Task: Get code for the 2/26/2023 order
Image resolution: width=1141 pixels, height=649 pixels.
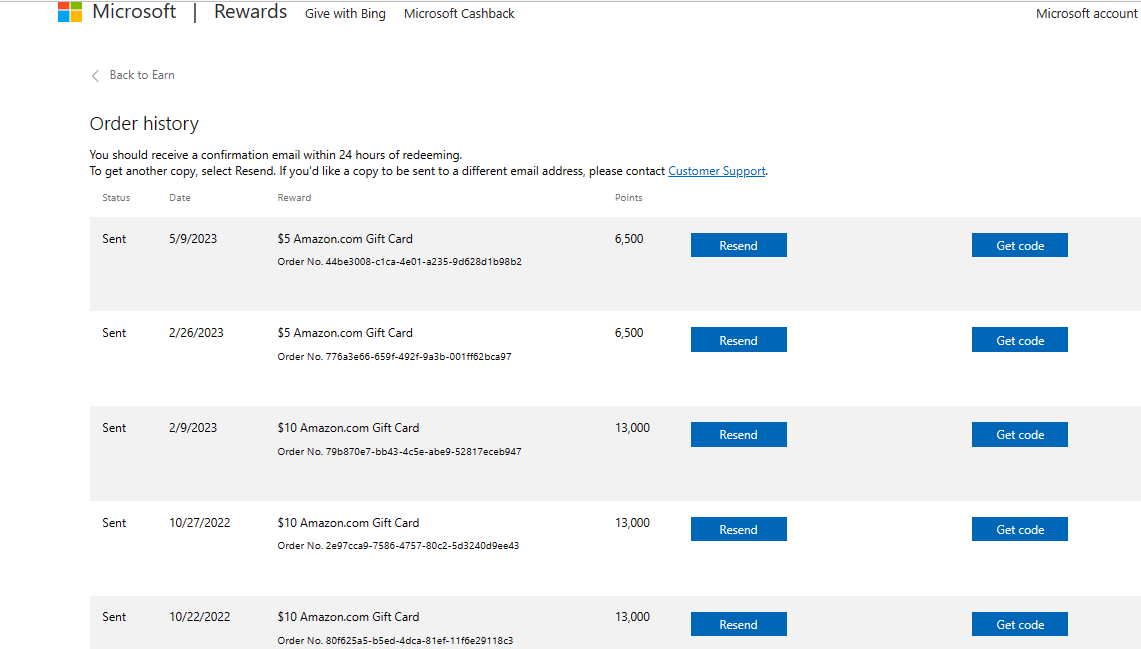Action: click(x=1019, y=339)
